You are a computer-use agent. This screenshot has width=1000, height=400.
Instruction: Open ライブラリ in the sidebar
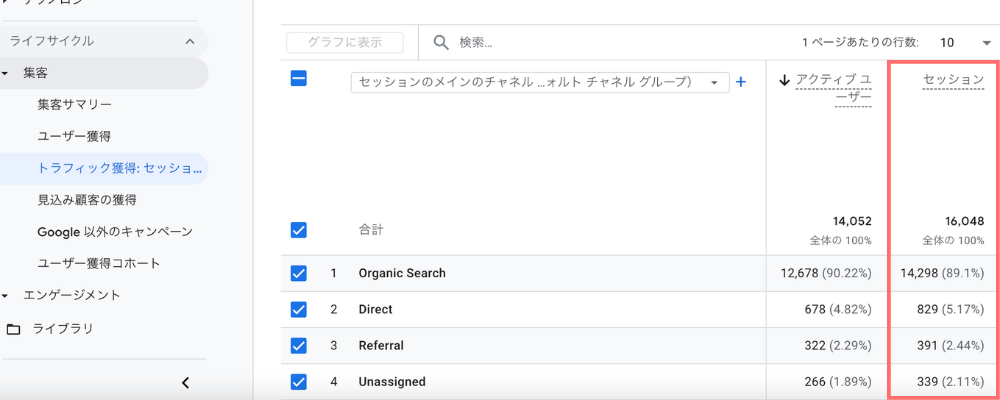coord(63,329)
